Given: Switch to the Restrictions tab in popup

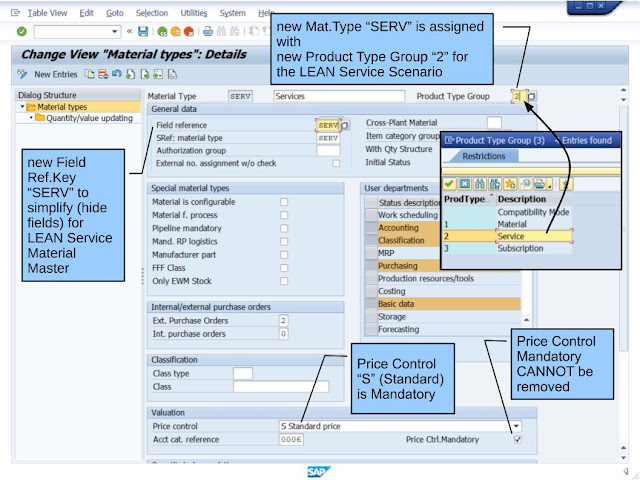Looking at the screenshot, I should 483,156.
